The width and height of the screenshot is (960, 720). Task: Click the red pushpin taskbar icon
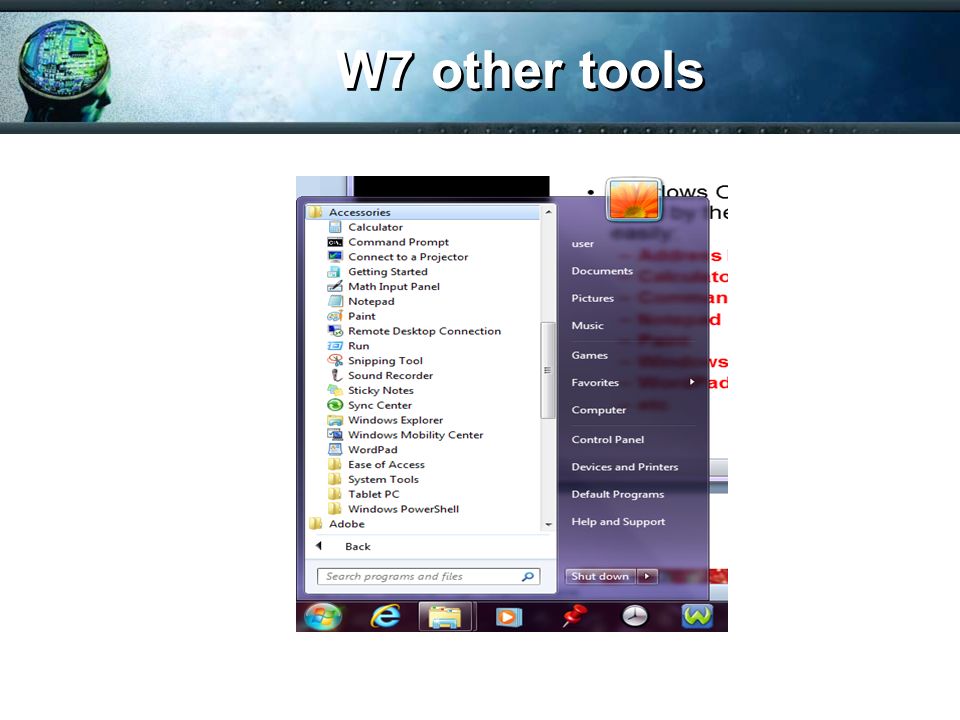point(574,616)
